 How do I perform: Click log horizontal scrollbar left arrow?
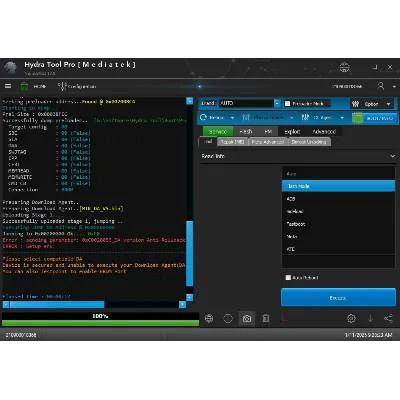(x=6, y=304)
